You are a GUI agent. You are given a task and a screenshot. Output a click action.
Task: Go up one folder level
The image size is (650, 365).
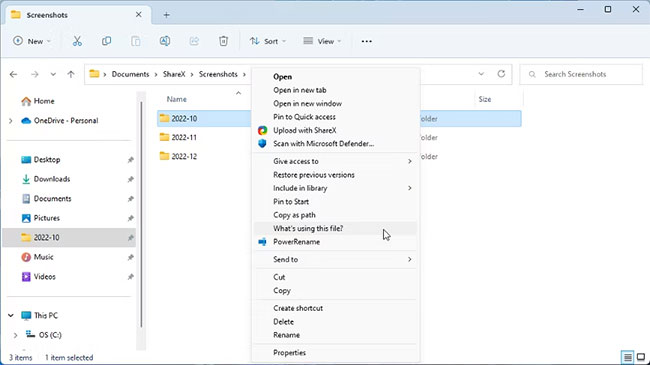click(x=71, y=74)
